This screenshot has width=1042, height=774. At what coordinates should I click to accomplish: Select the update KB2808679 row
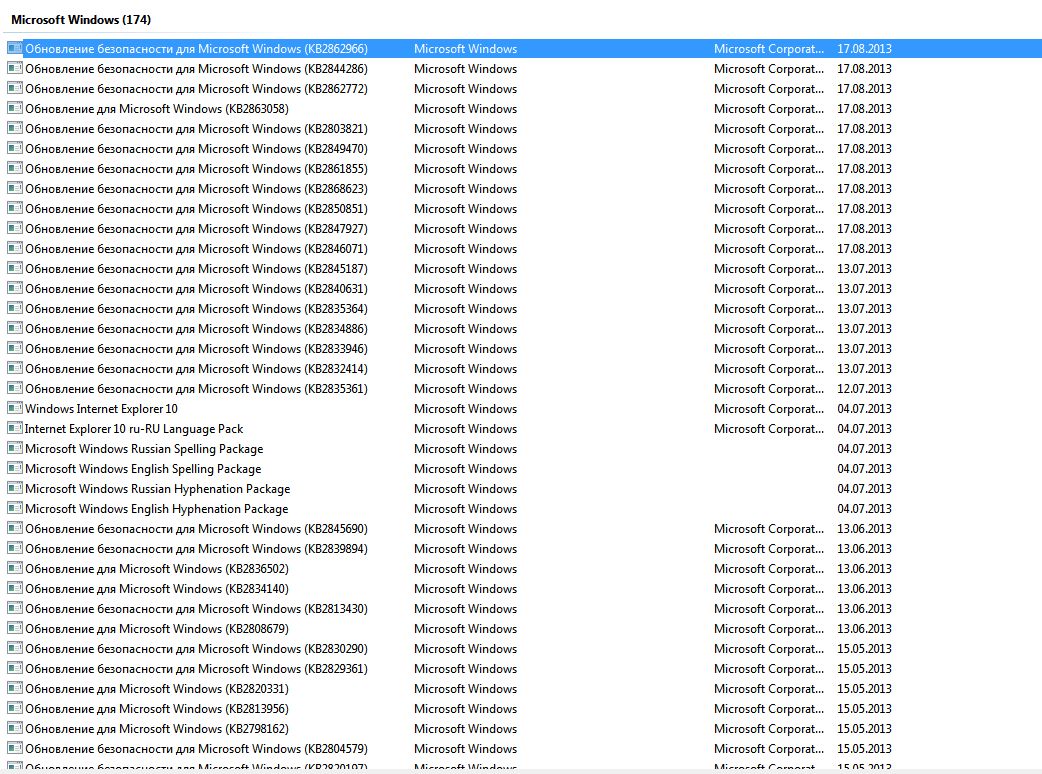click(156, 629)
